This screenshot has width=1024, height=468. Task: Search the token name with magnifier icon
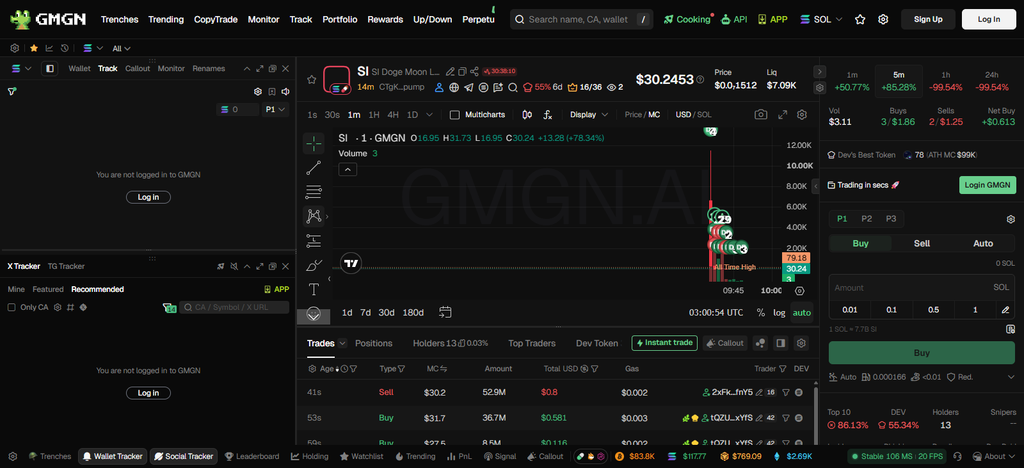(513, 87)
